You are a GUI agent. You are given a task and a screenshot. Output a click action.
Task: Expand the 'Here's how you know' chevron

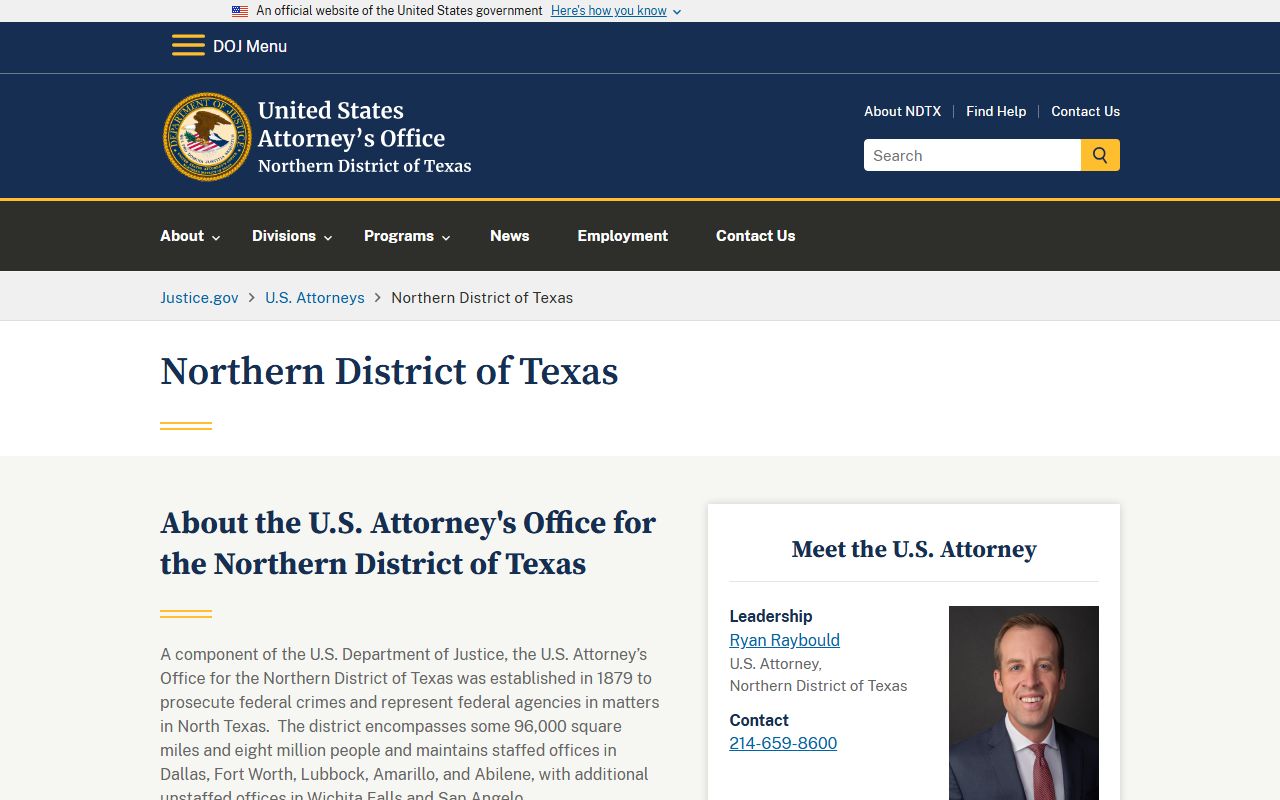coord(677,12)
